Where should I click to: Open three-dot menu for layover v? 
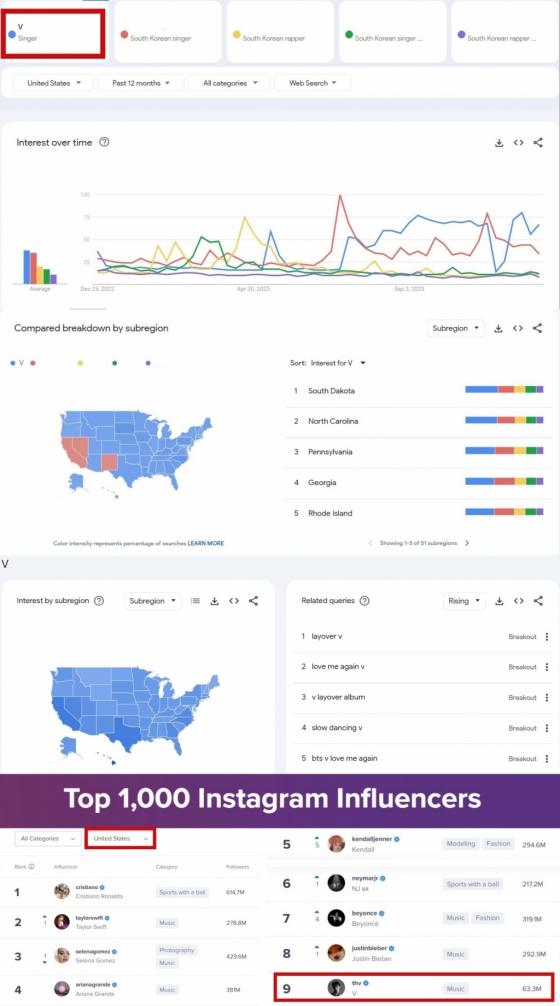(x=547, y=636)
